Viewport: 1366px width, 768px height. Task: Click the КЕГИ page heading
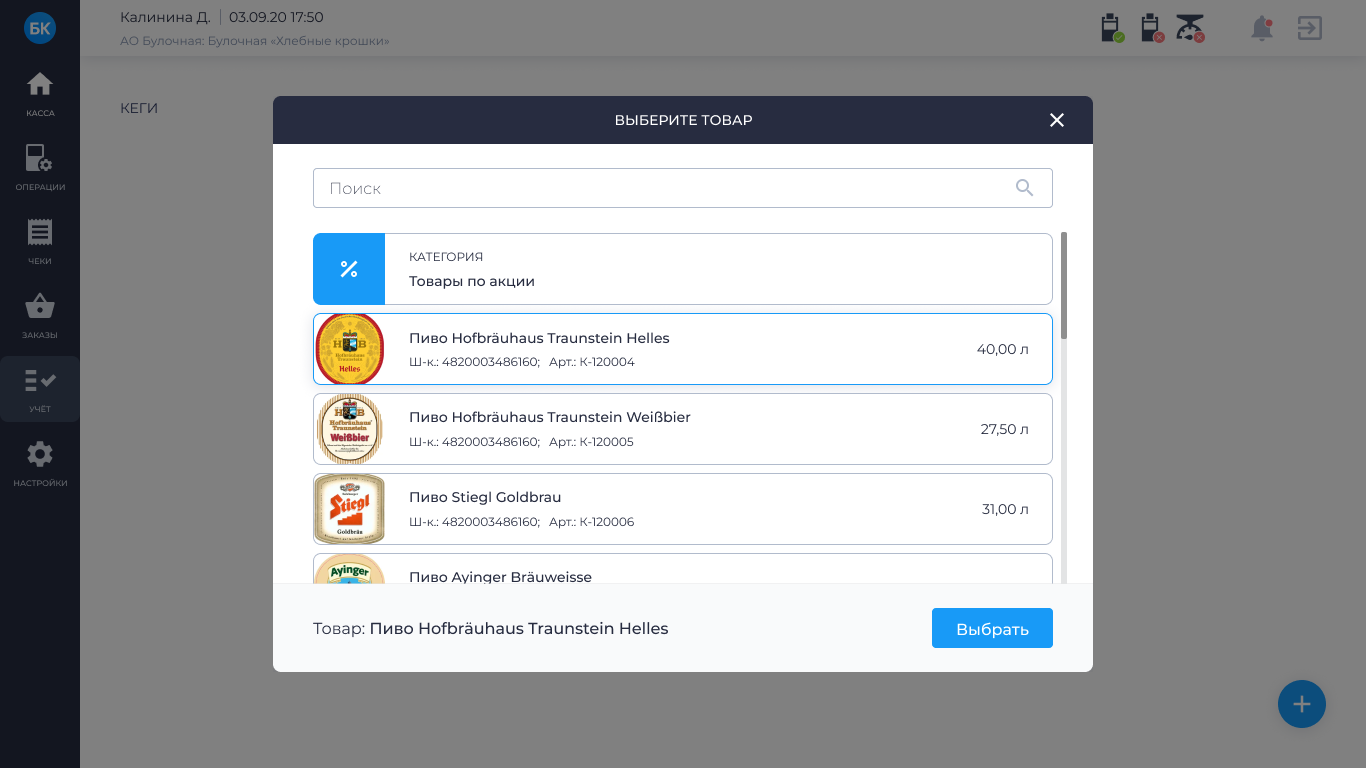click(x=139, y=108)
